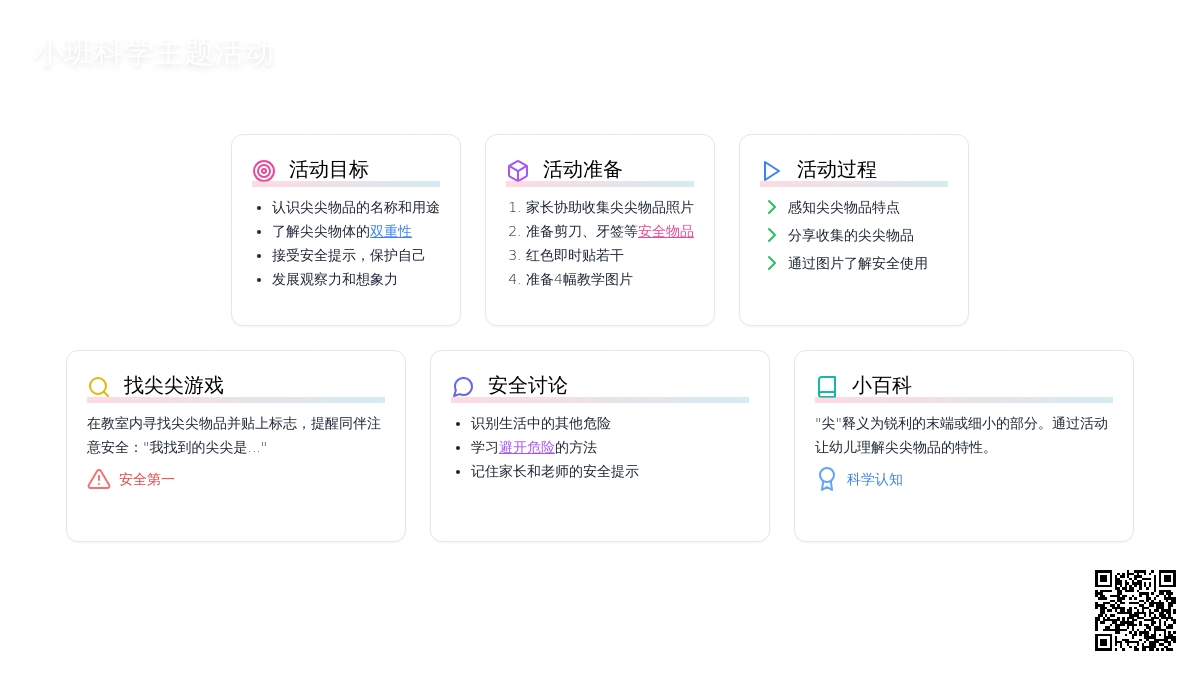Open the pink 安全物品 link
Screen dimensions: 1200x675
pos(666,231)
